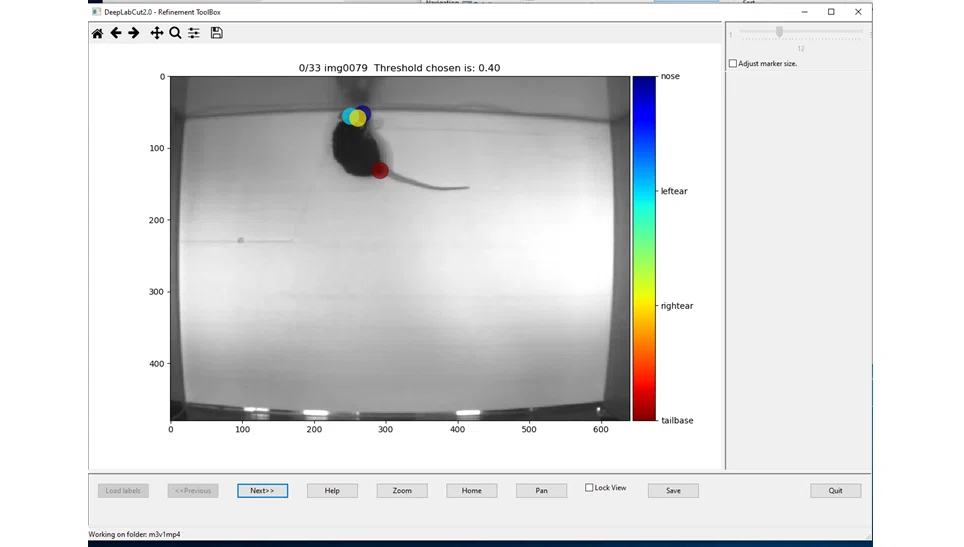Image resolution: width=964 pixels, height=547 pixels.
Task: Select the cyan leftear marker
Action: [x=349, y=116]
